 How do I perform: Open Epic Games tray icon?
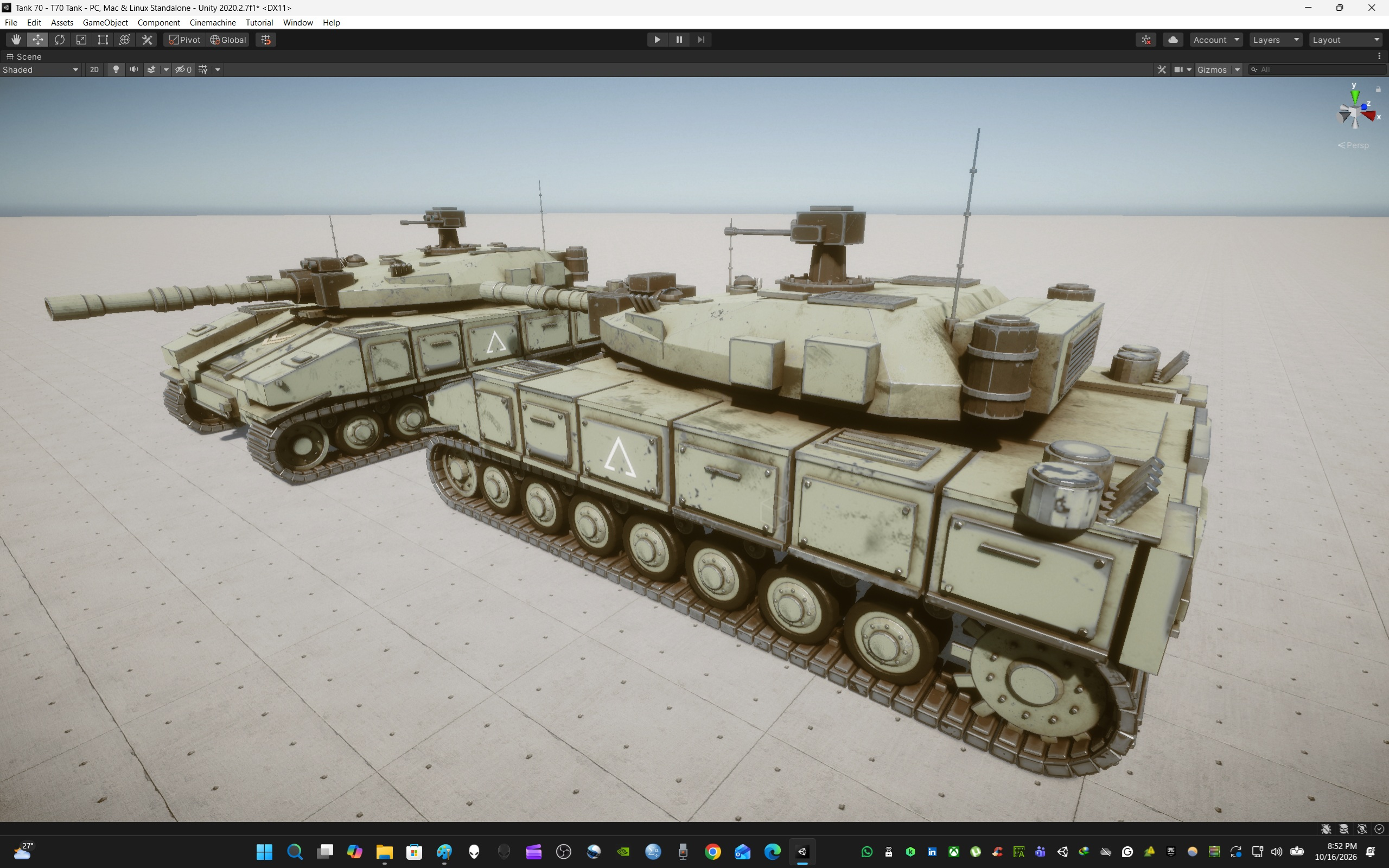pos(1171,851)
